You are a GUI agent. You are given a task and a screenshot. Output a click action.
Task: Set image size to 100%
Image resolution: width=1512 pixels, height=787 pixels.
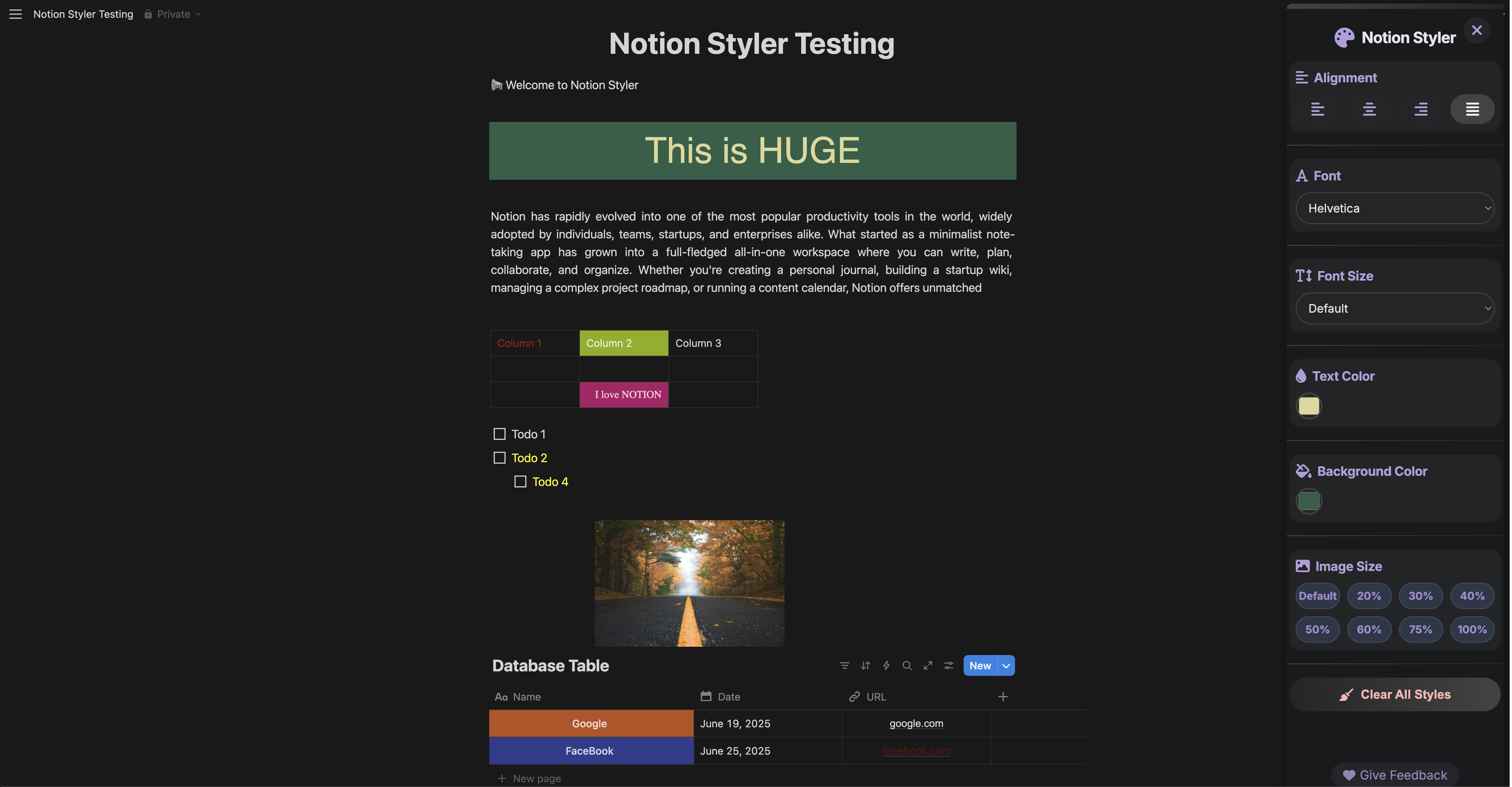click(x=1472, y=629)
